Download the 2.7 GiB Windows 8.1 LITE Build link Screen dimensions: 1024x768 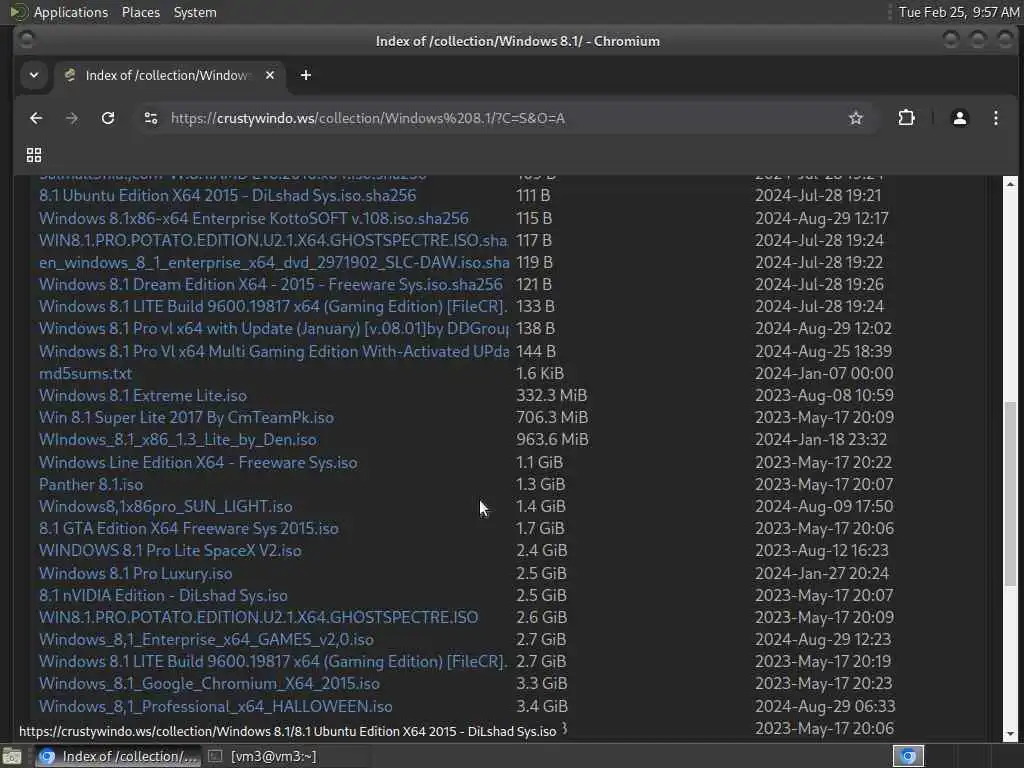tap(273, 662)
